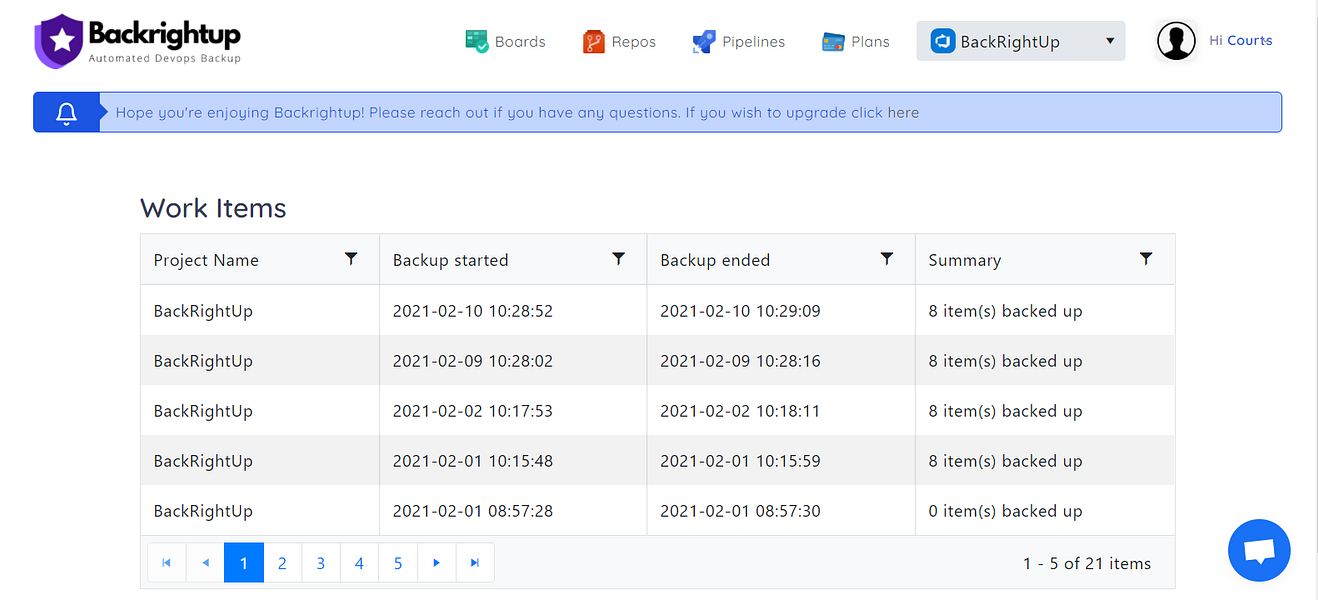
Task: Go to the first page arrow
Action: coord(167,563)
